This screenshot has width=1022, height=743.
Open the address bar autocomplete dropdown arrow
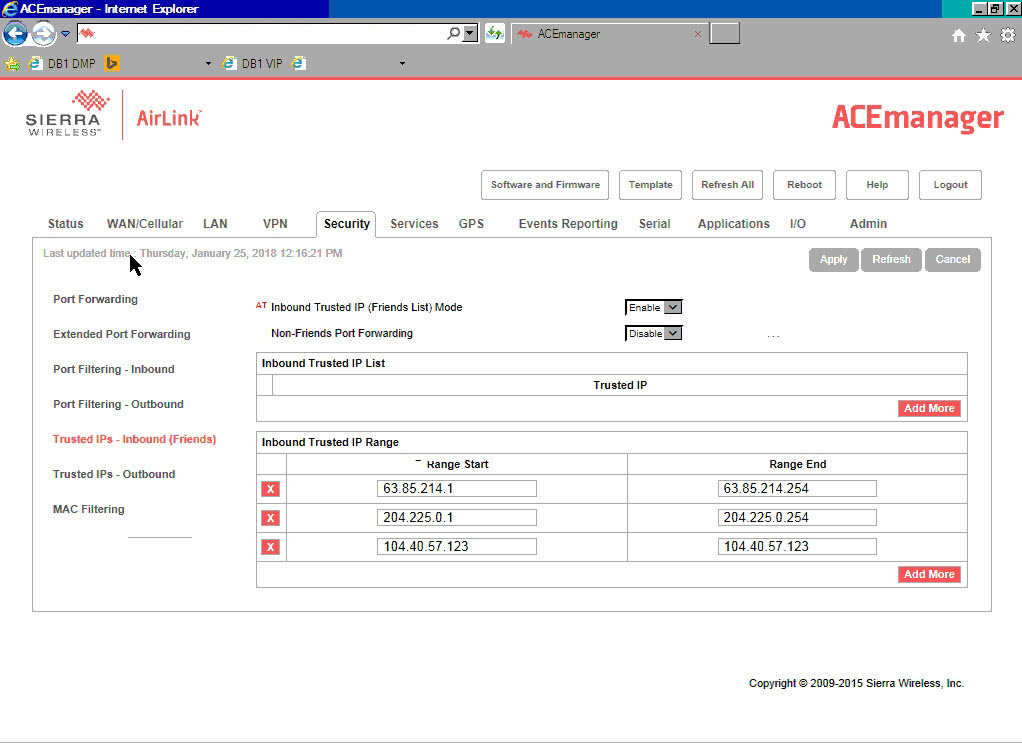click(471, 33)
